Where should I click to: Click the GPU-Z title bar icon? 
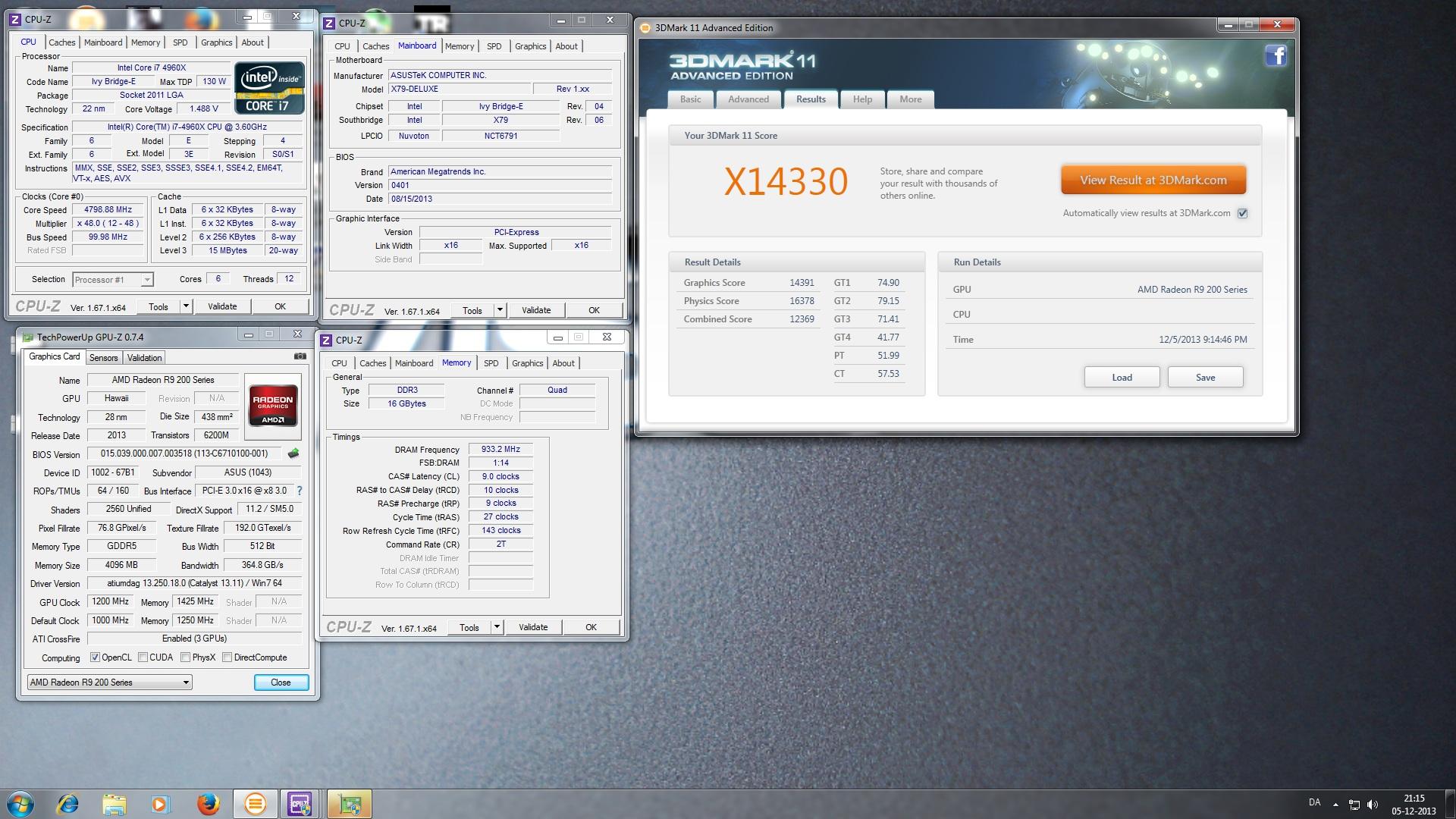[x=28, y=337]
